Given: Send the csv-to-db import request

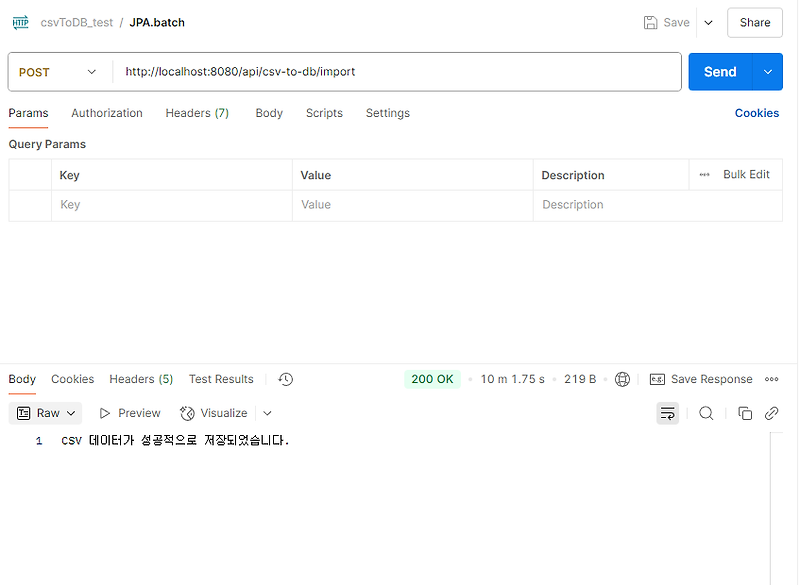Looking at the screenshot, I should (719, 71).
